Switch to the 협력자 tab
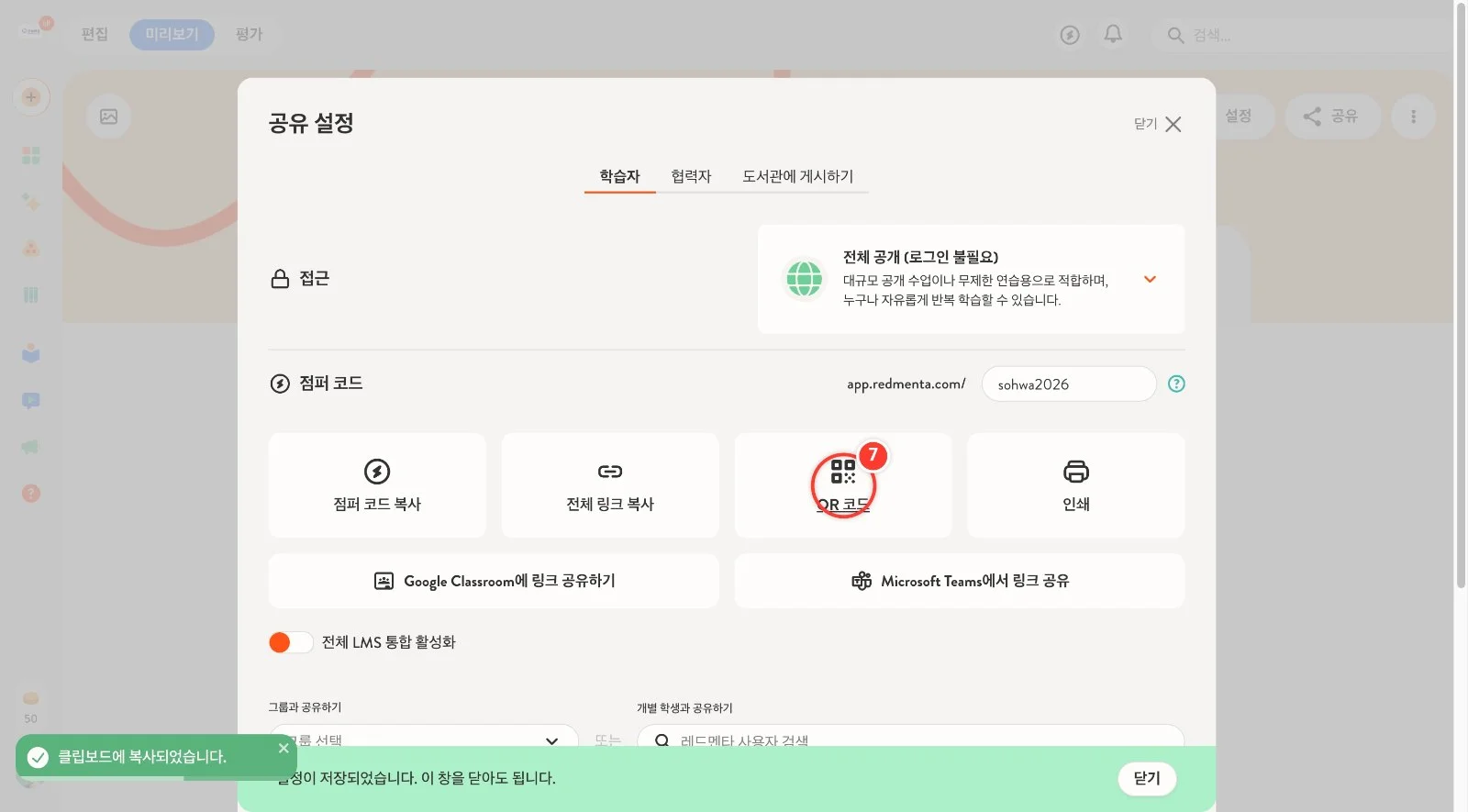1468x812 pixels. click(691, 176)
